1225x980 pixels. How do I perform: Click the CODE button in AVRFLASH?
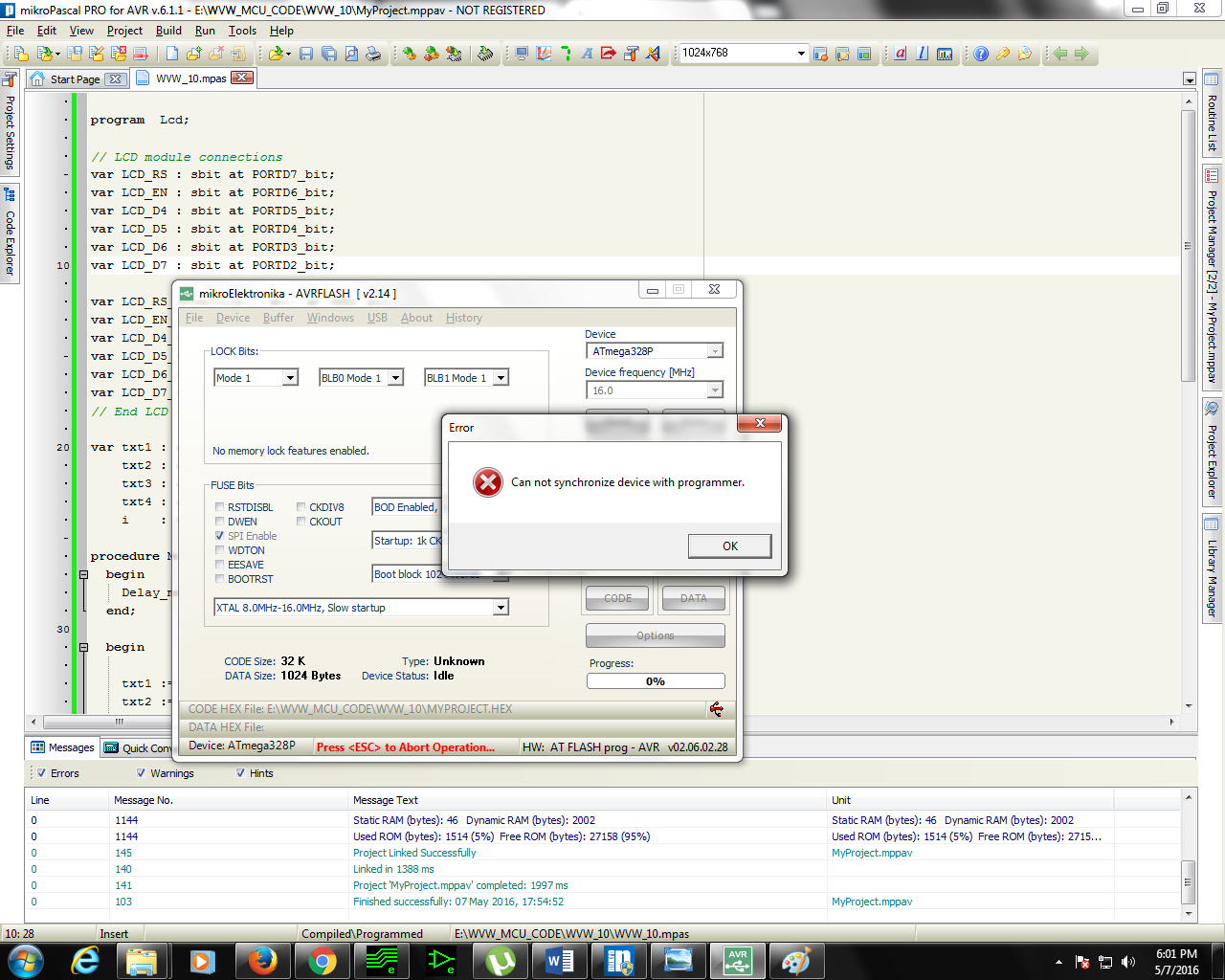[617, 599]
